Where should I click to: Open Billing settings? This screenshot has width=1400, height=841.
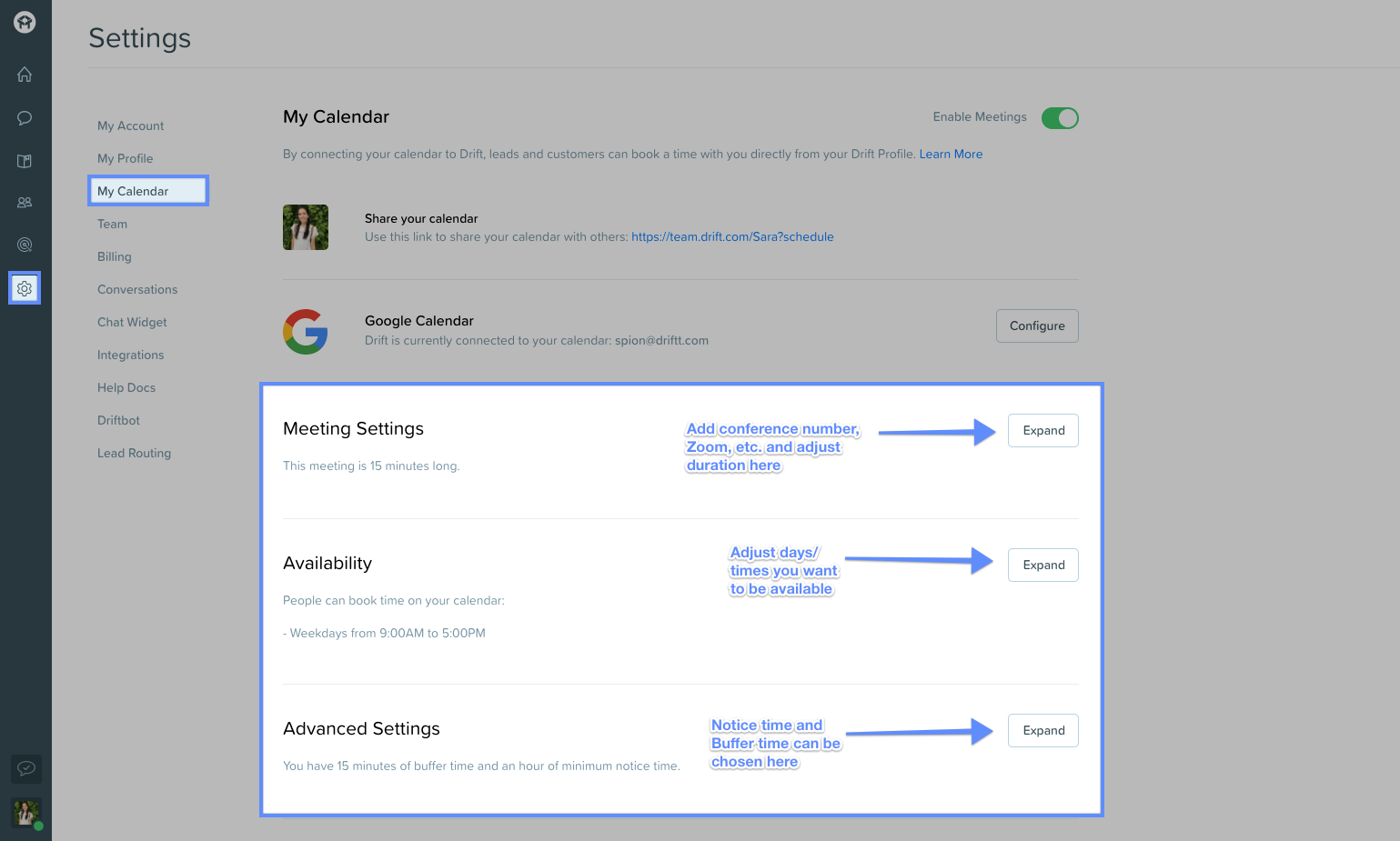(x=115, y=257)
